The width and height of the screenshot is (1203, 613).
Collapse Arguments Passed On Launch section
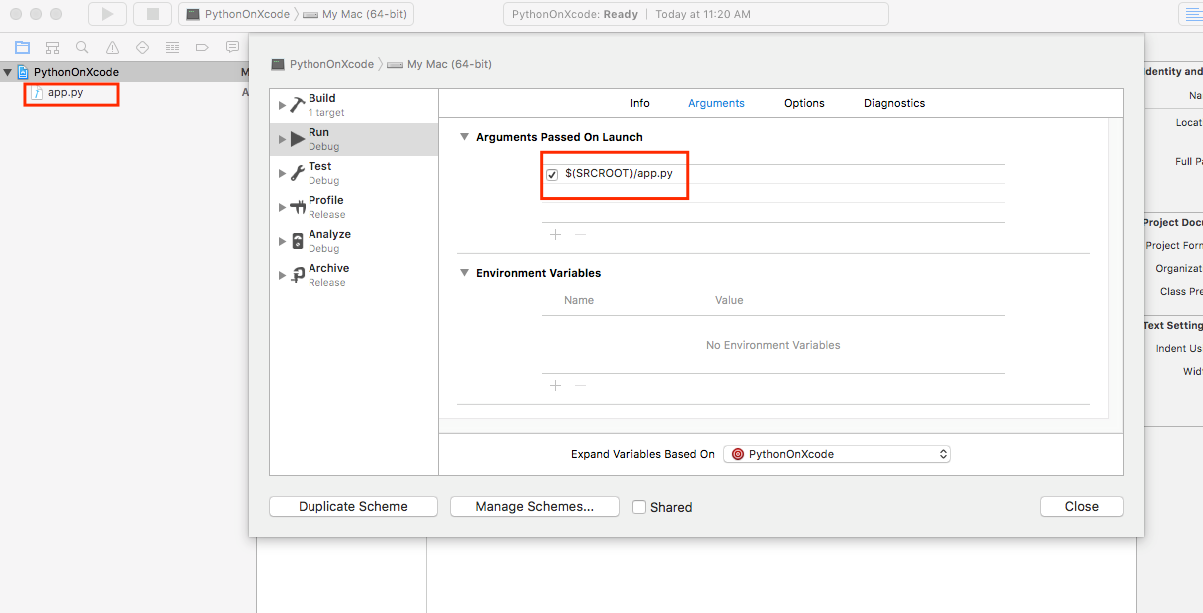464,137
